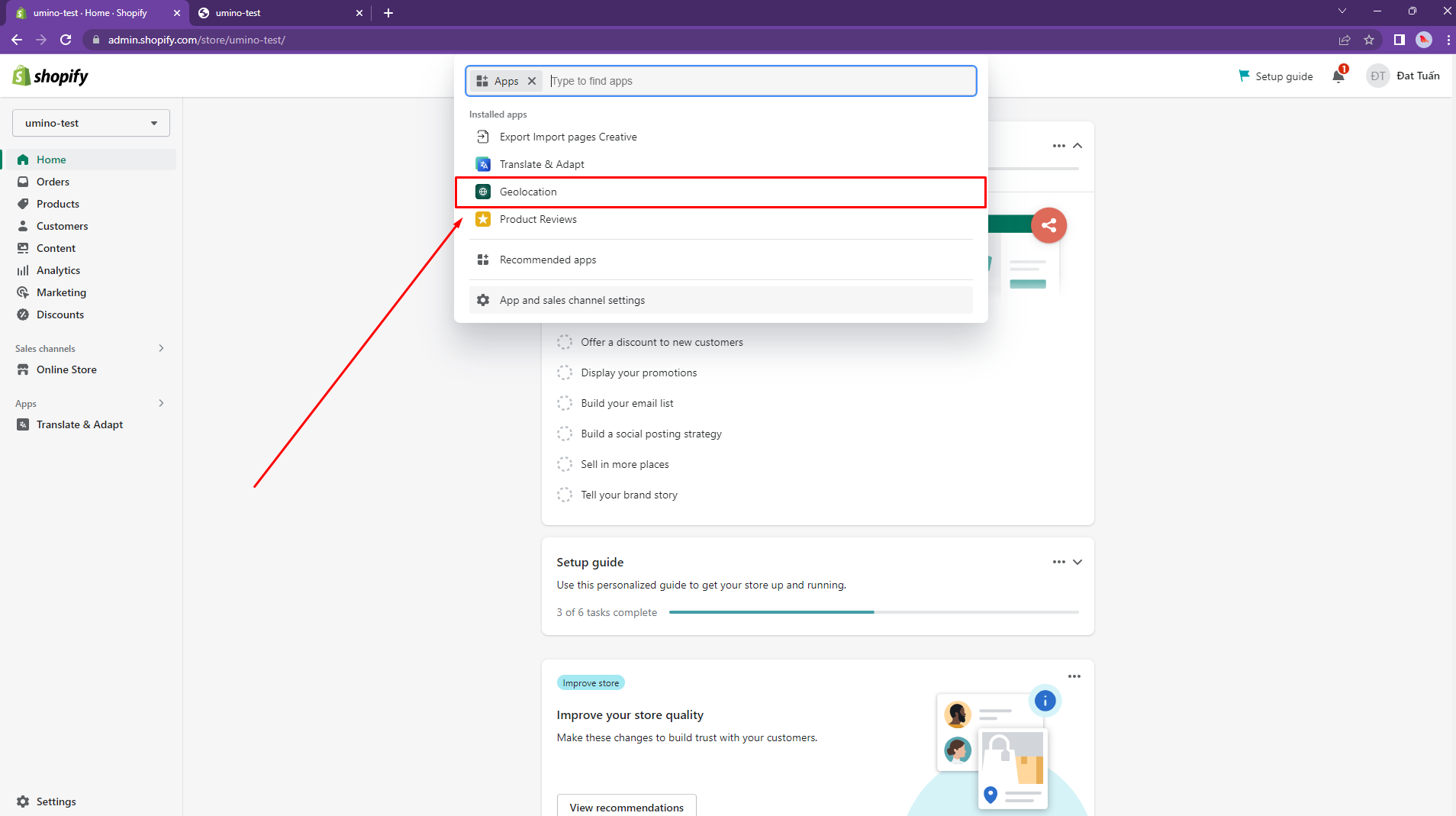Click the browser address bar

pyautogui.click(x=710, y=40)
